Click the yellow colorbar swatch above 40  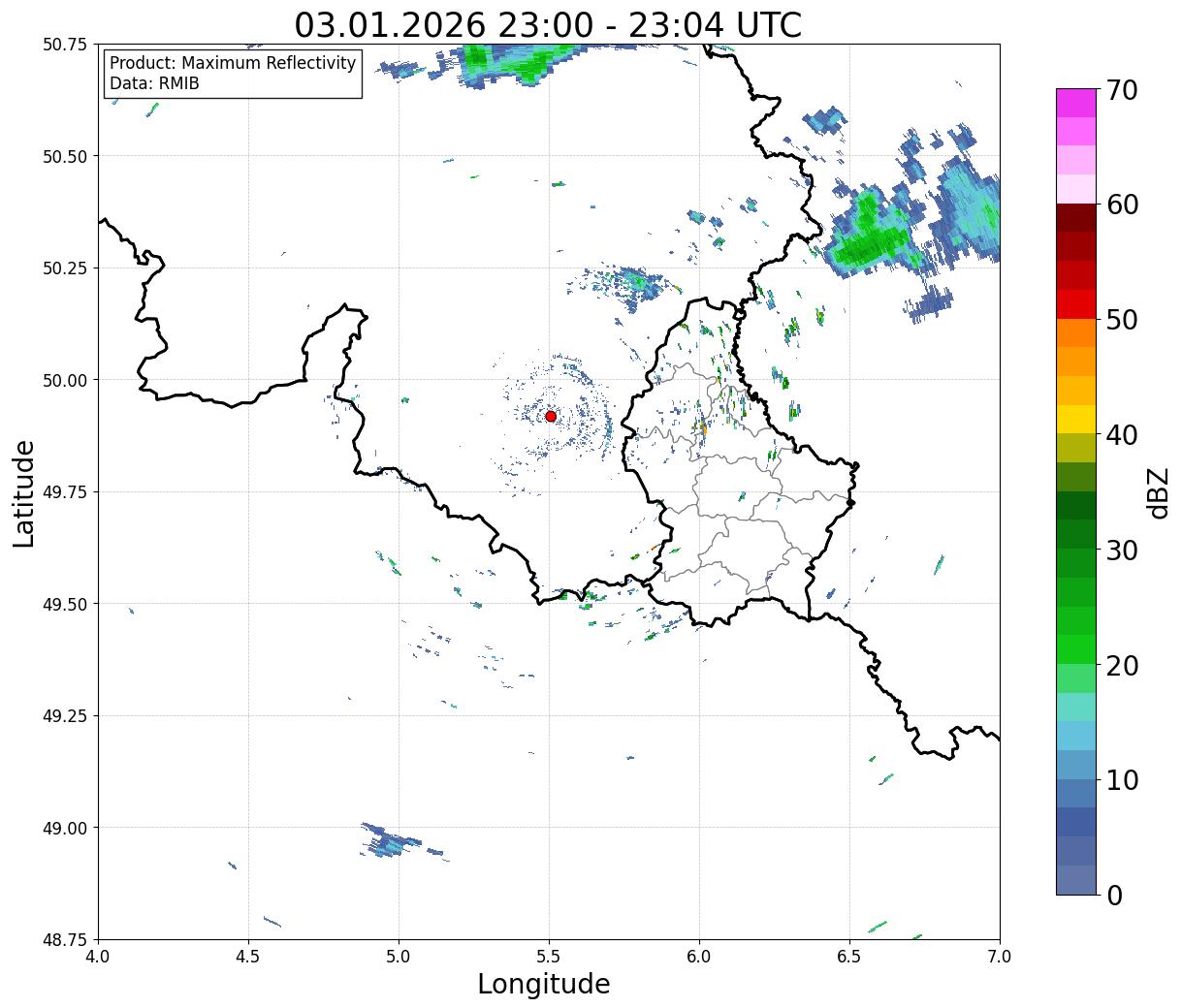click(x=1076, y=419)
